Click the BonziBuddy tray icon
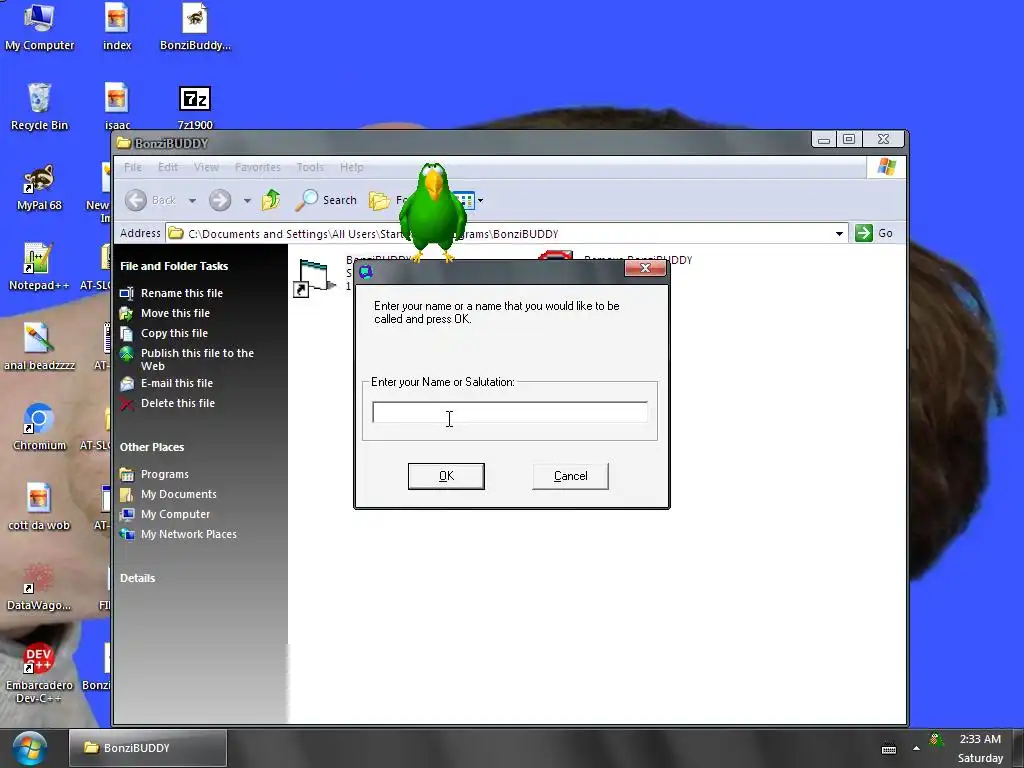The height and width of the screenshot is (768, 1024). 936,739
